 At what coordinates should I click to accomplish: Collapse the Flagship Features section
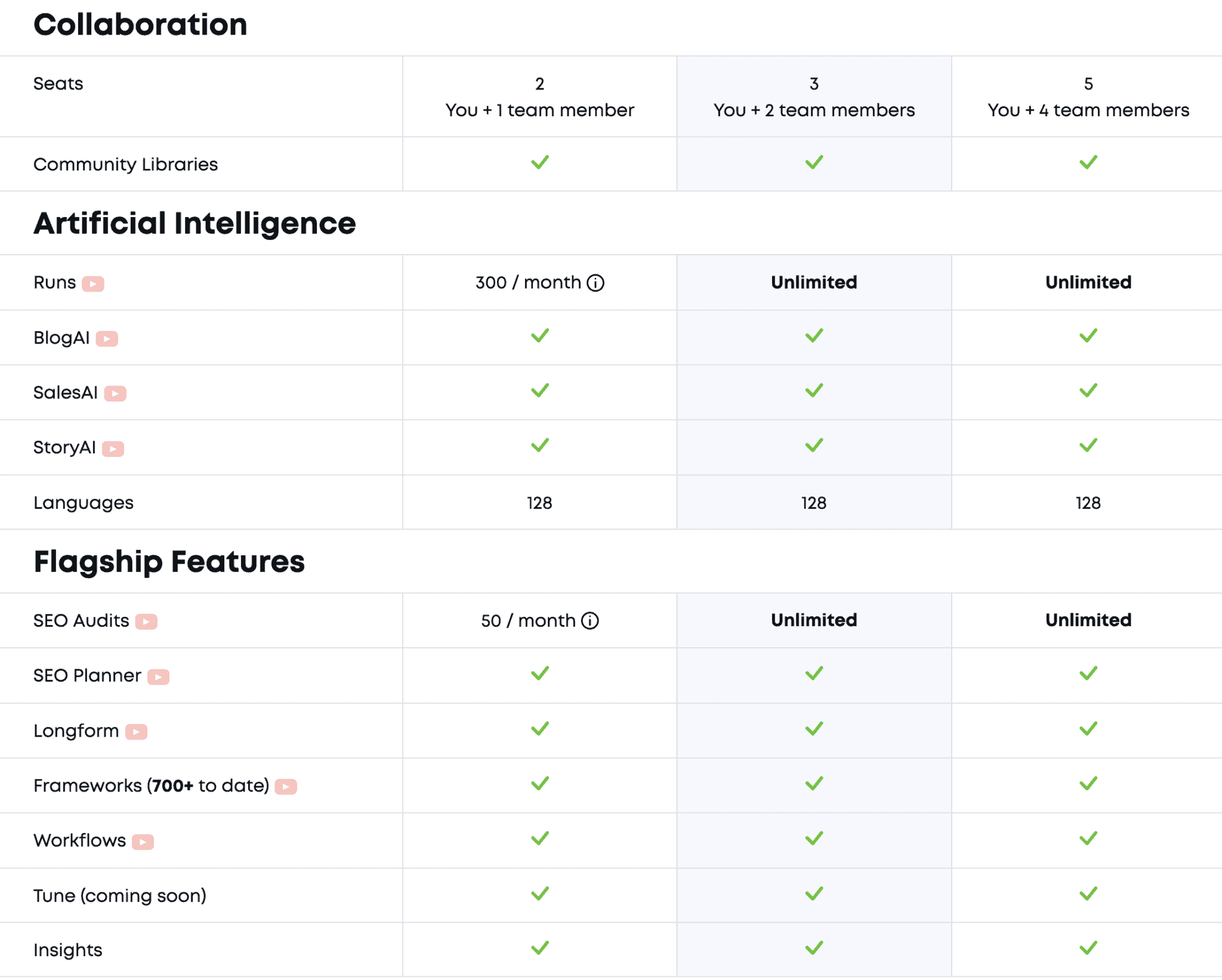click(x=169, y=561)
